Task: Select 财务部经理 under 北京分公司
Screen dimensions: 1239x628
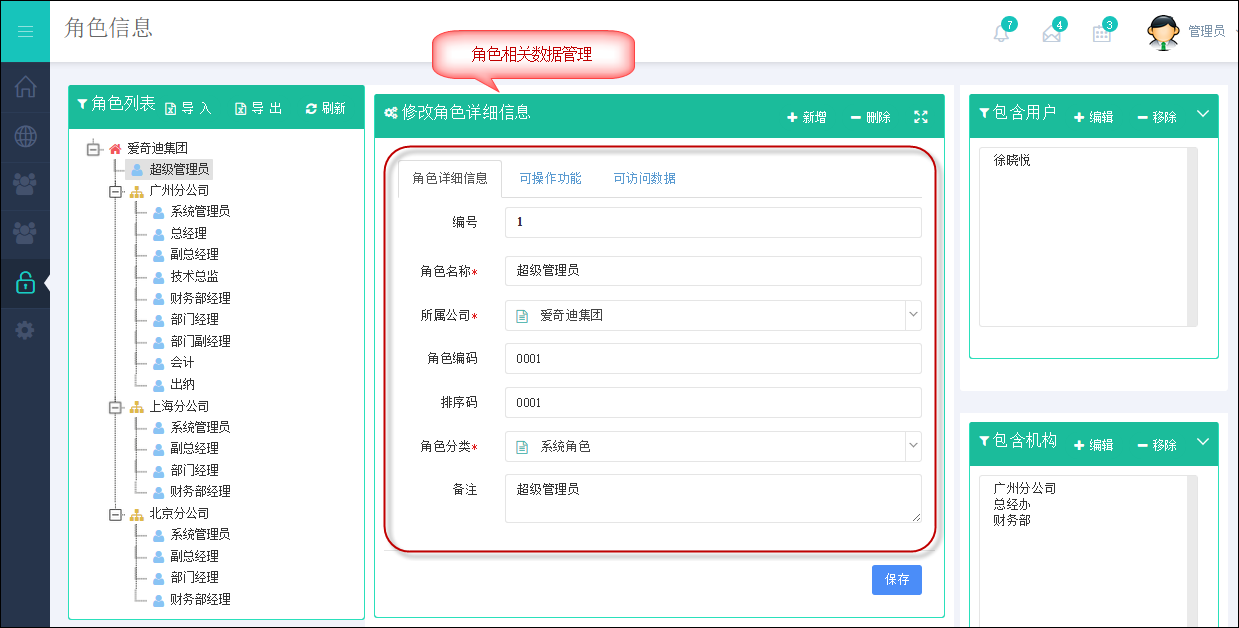Action: click(x=200, y=599)
